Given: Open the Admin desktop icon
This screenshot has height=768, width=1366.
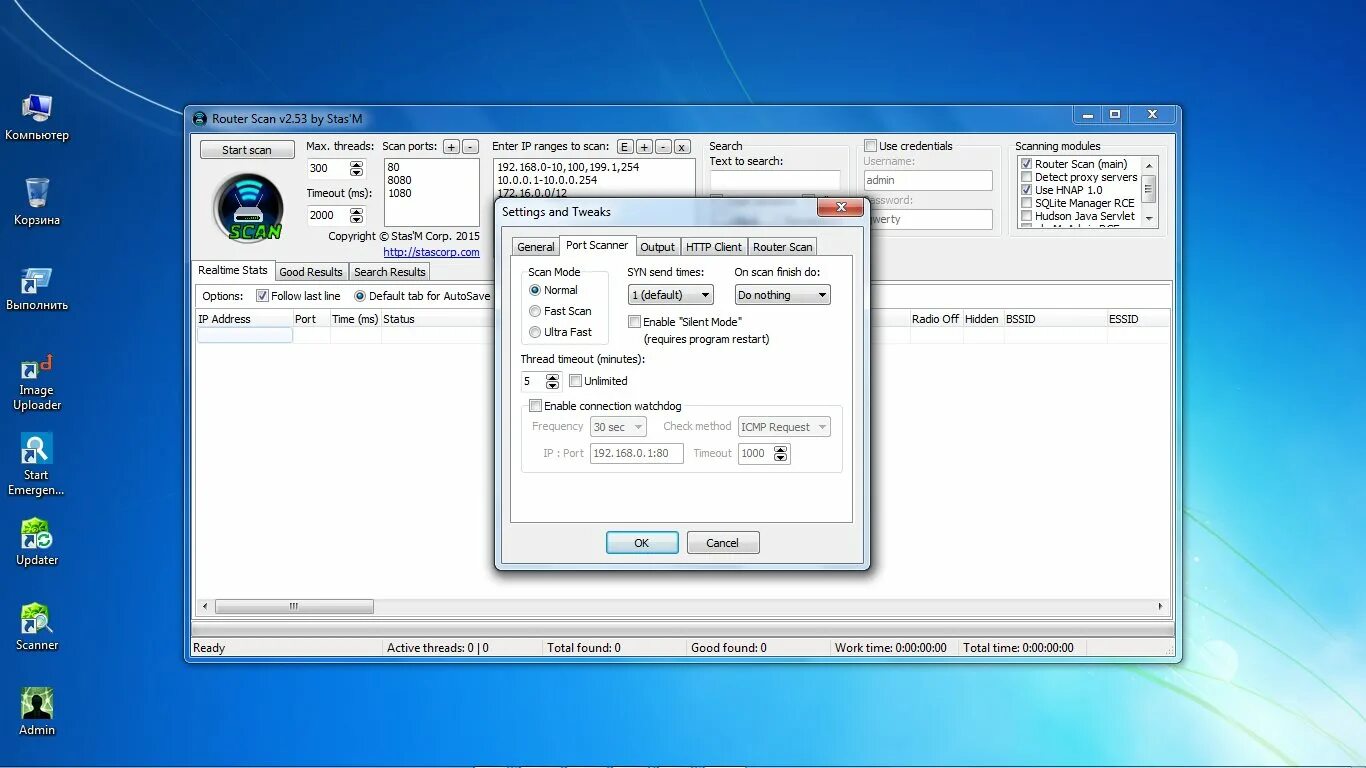Looking at the screenshot, I should point(37,712).
